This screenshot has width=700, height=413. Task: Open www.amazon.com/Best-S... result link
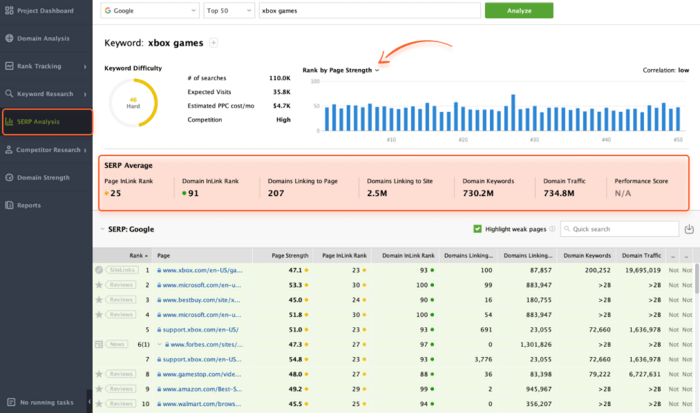202,389
